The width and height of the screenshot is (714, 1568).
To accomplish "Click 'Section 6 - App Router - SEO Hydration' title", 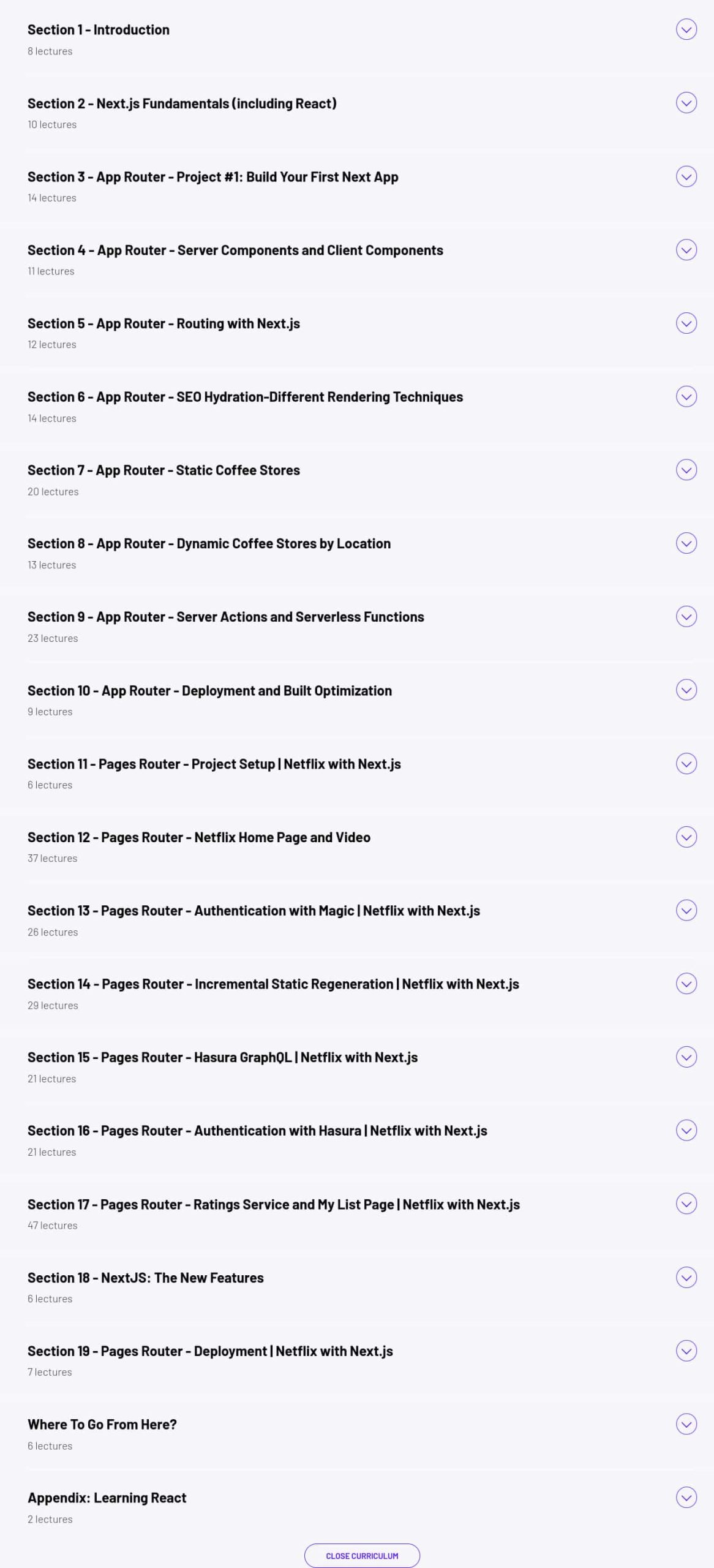I will 245,397.
